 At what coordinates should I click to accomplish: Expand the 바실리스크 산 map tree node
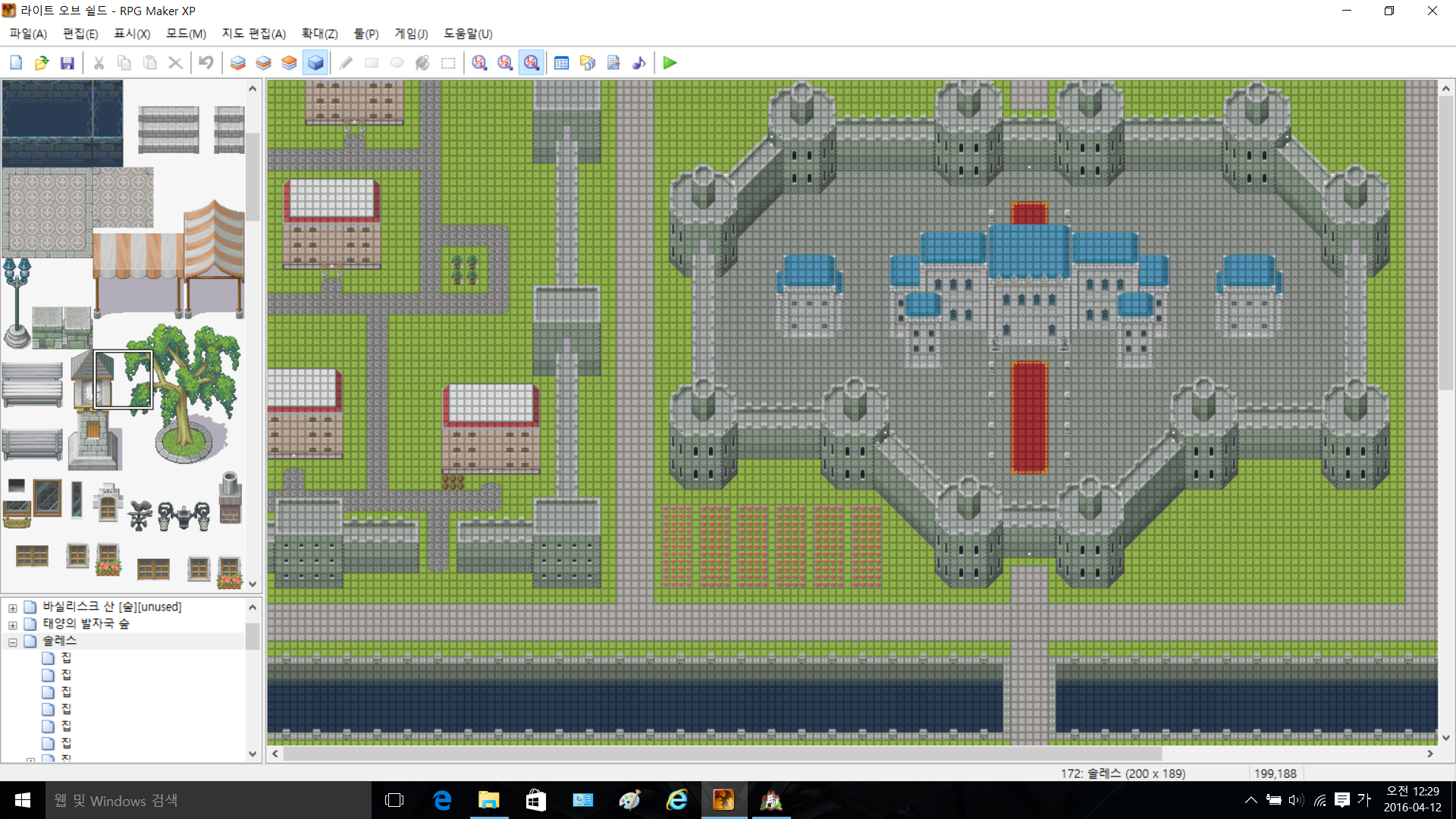[x=13, y=608]
